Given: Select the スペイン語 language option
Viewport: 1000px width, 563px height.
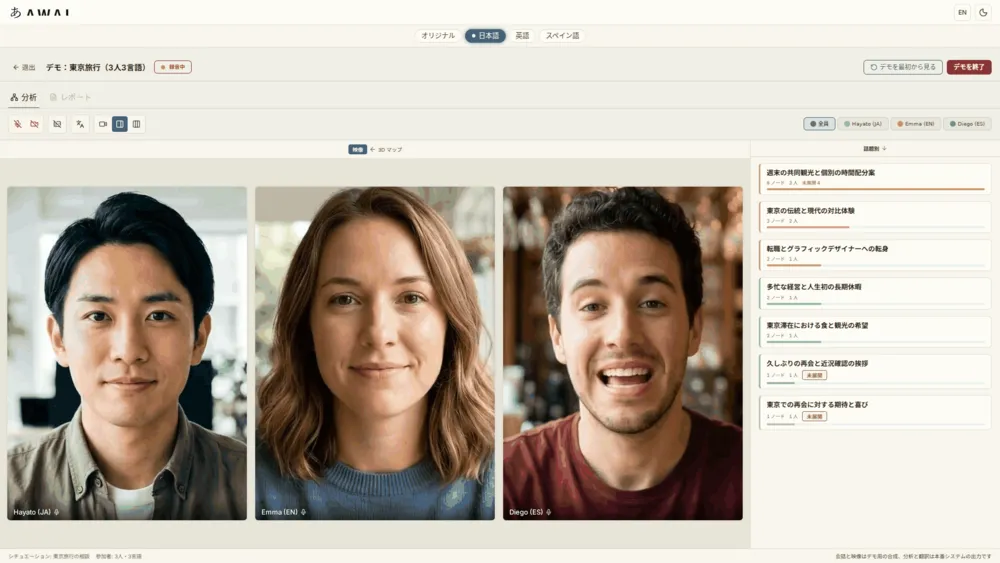Looking at the screenshot, I should coord(562,36).
